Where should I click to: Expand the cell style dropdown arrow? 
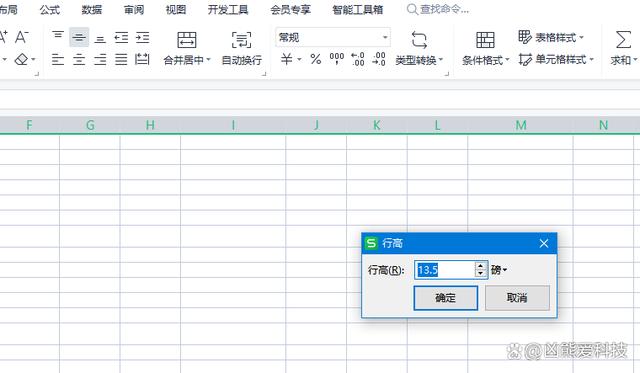tap(591, 60)
